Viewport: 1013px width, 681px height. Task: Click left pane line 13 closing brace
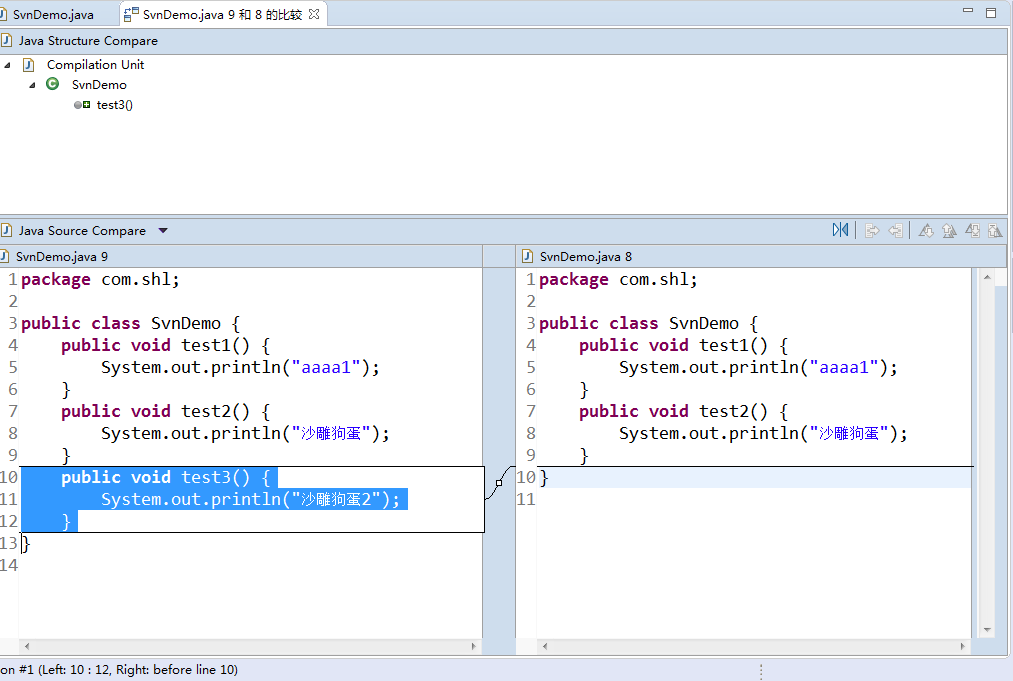point(26,543)
